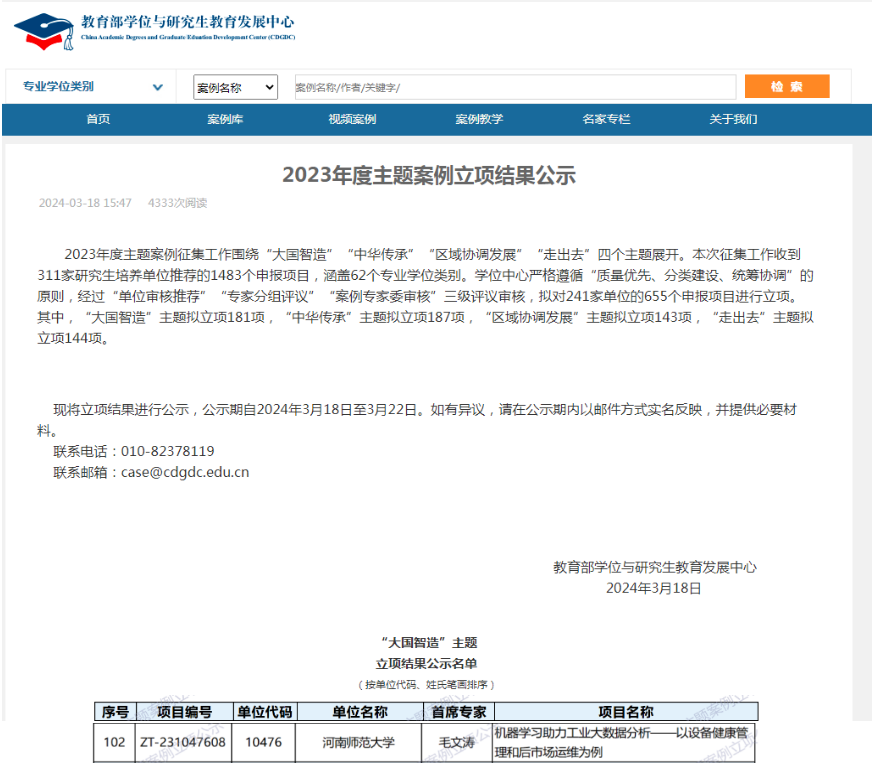Click the signature date 2024年3月18日

pyautogui.click(x=653, y=588)
